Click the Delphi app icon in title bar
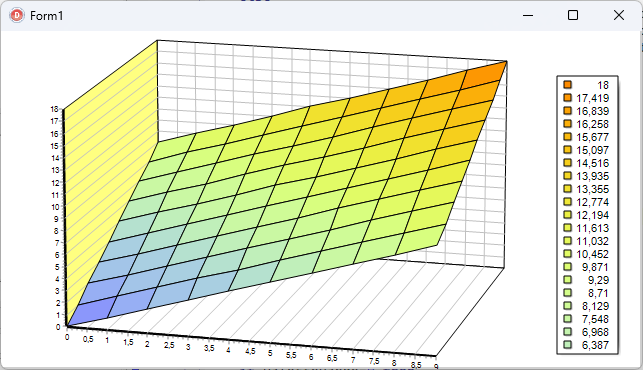Viewport: 643px width, 370px height. 17,16
